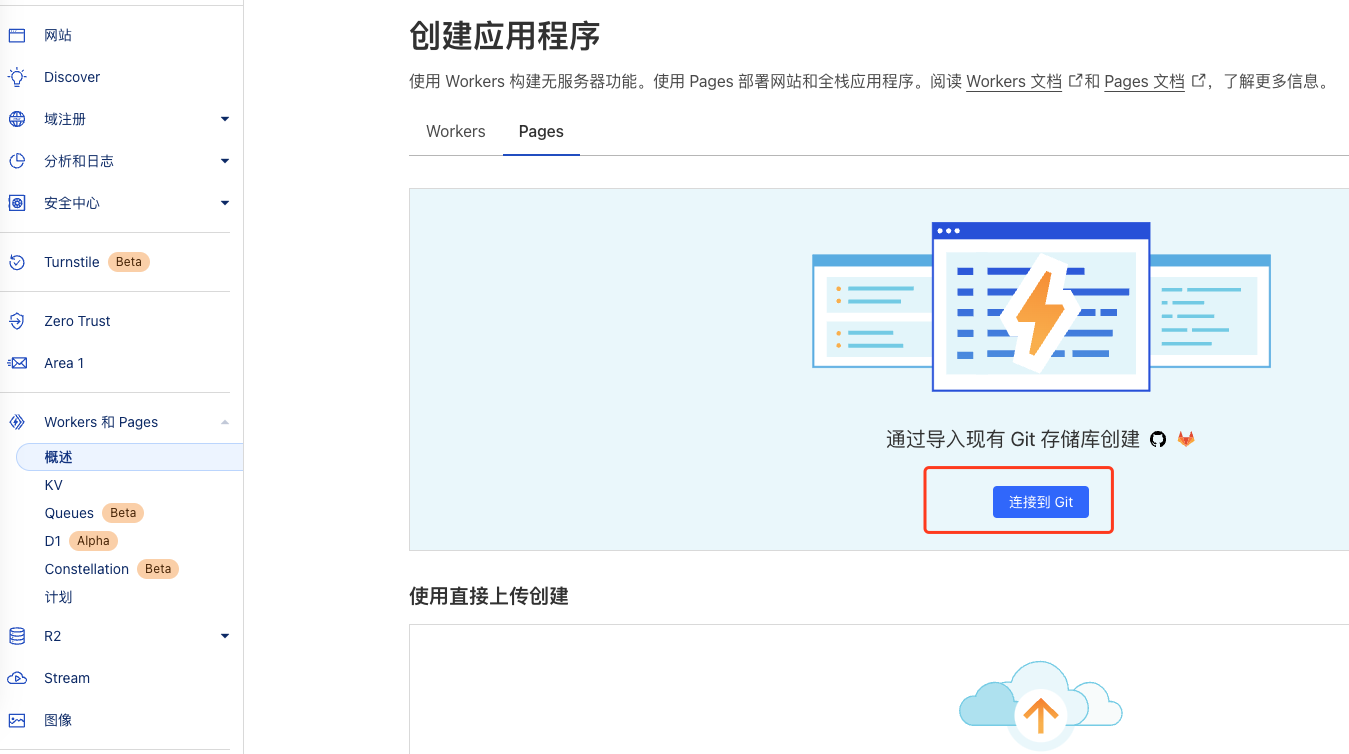
Task: Click the Stream video icon
Action: 17,678
